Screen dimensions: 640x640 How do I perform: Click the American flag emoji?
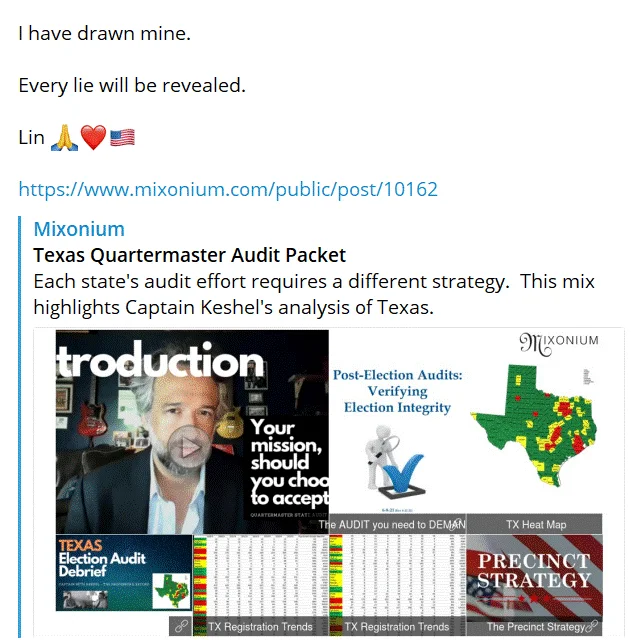tap(122, 138)
